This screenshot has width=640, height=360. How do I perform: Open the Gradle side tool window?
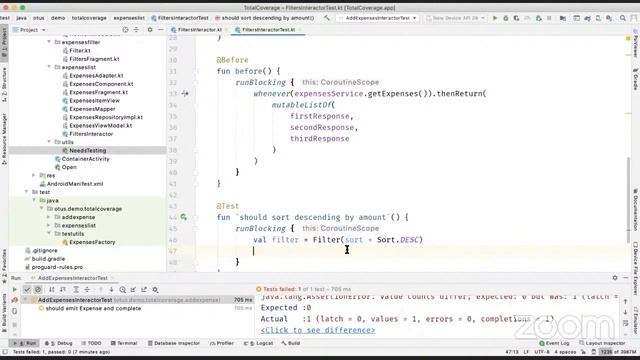[636, 80]
